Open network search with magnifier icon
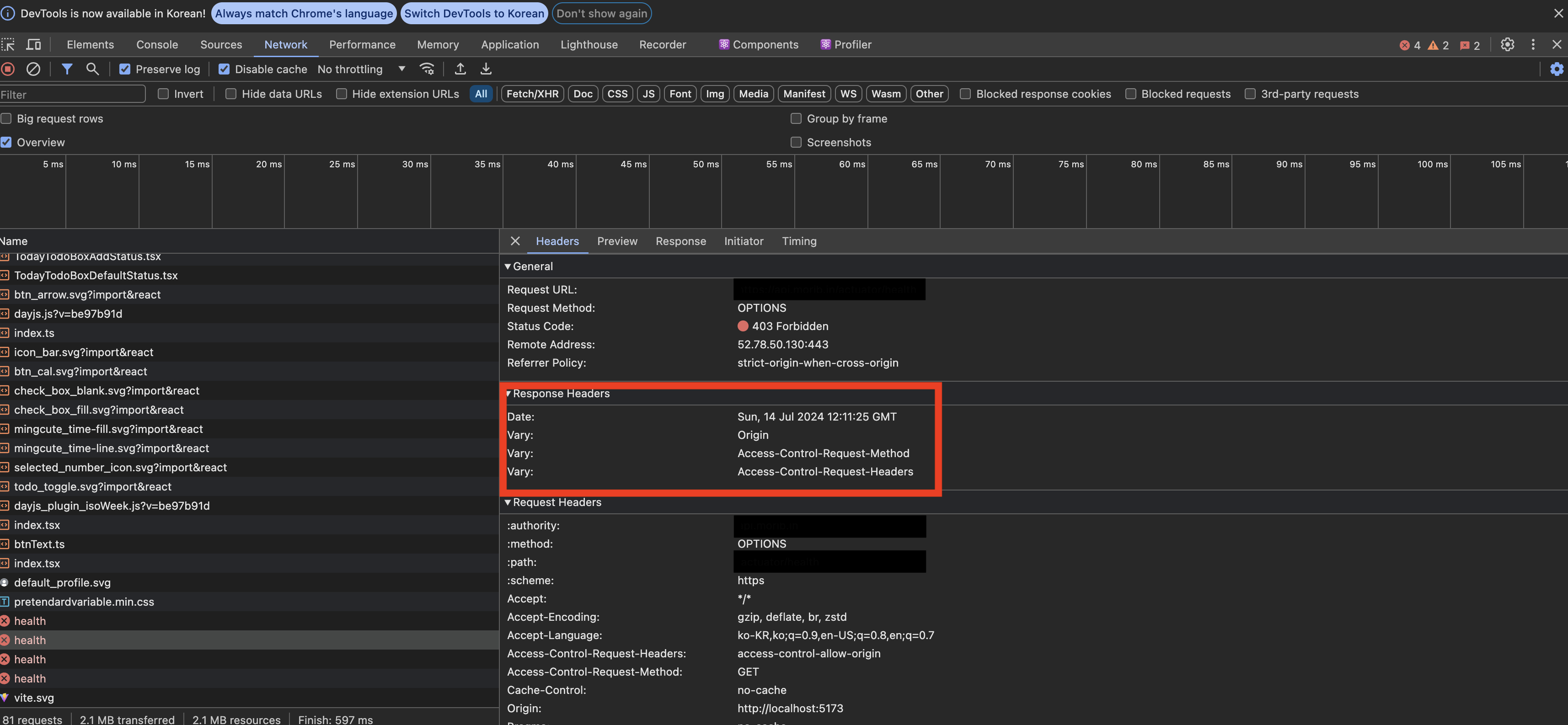The width and height of the screenshot is (1568, 725). [92, 69]
